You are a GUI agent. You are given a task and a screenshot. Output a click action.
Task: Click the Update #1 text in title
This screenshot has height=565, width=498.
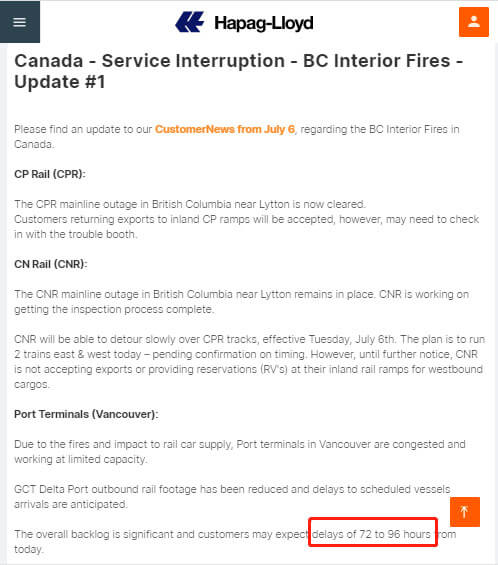60,82
